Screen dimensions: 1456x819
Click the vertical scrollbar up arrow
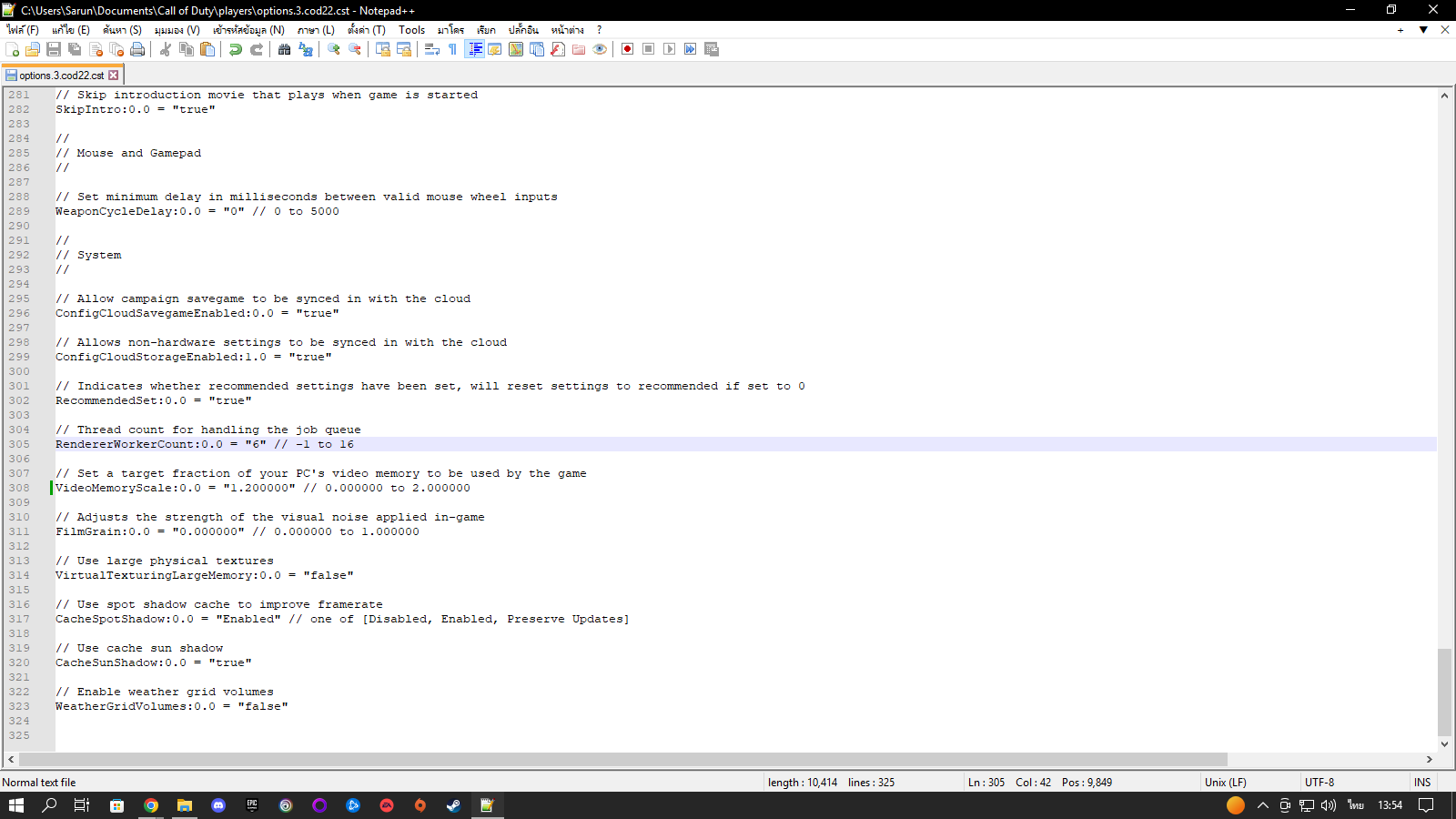click(x=1444, y=95)
